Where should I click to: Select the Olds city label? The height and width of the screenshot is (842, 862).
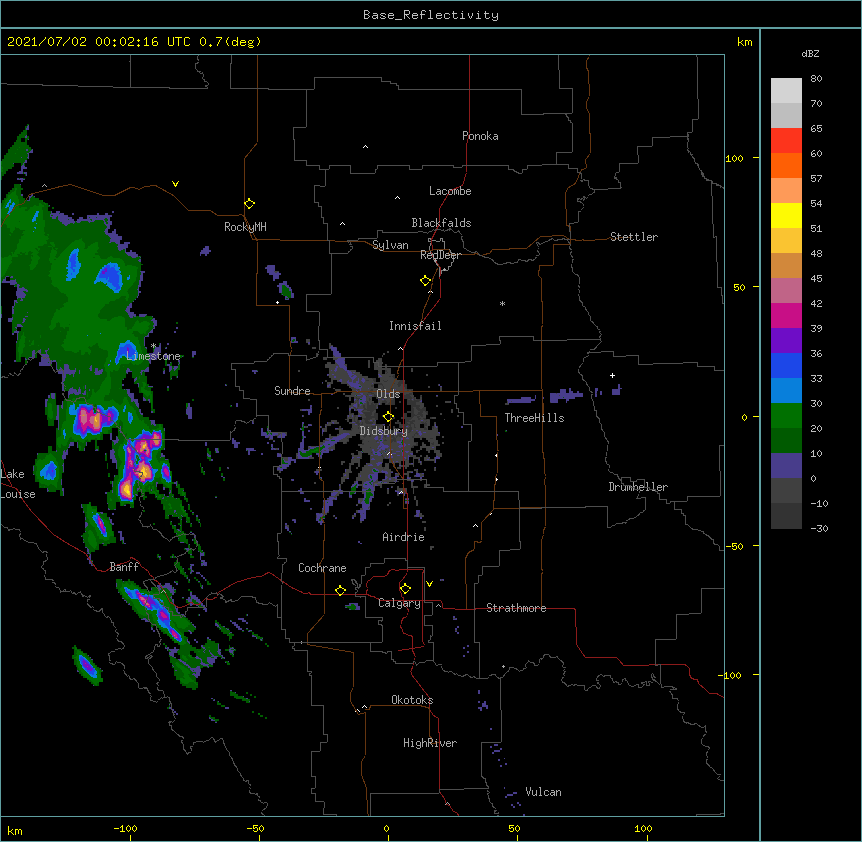388,394
